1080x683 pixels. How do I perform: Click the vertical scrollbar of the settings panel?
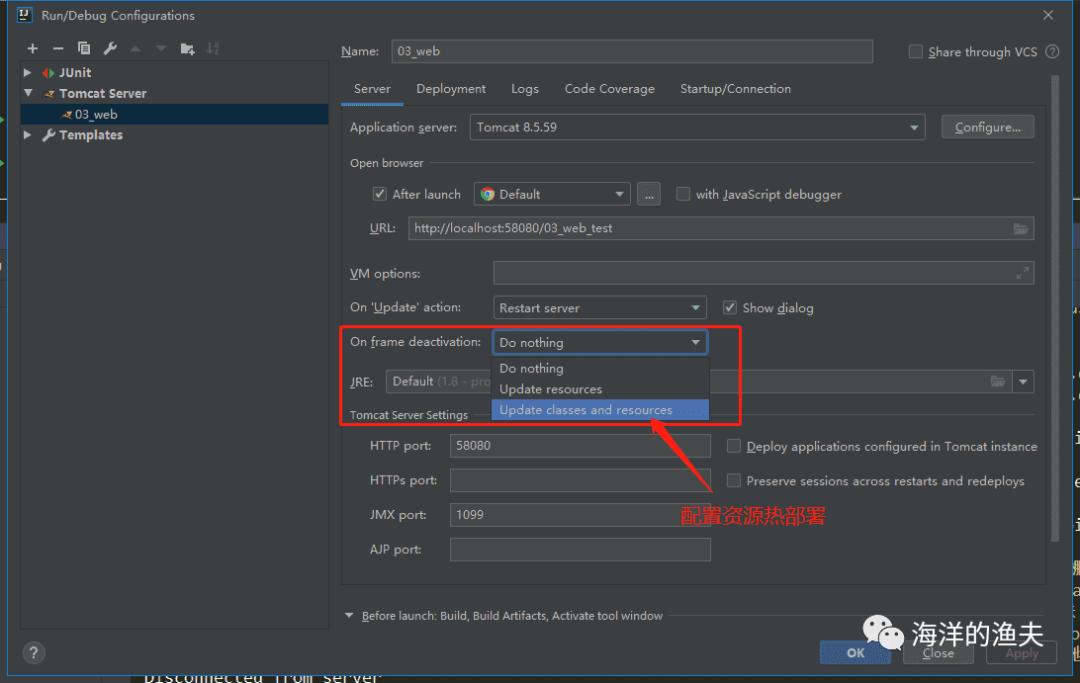tap(1055, 310)
